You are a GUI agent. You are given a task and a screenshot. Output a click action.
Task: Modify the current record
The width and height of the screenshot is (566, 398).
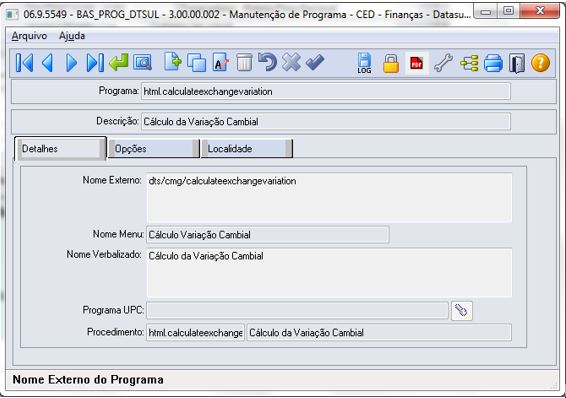coord(220,62)
